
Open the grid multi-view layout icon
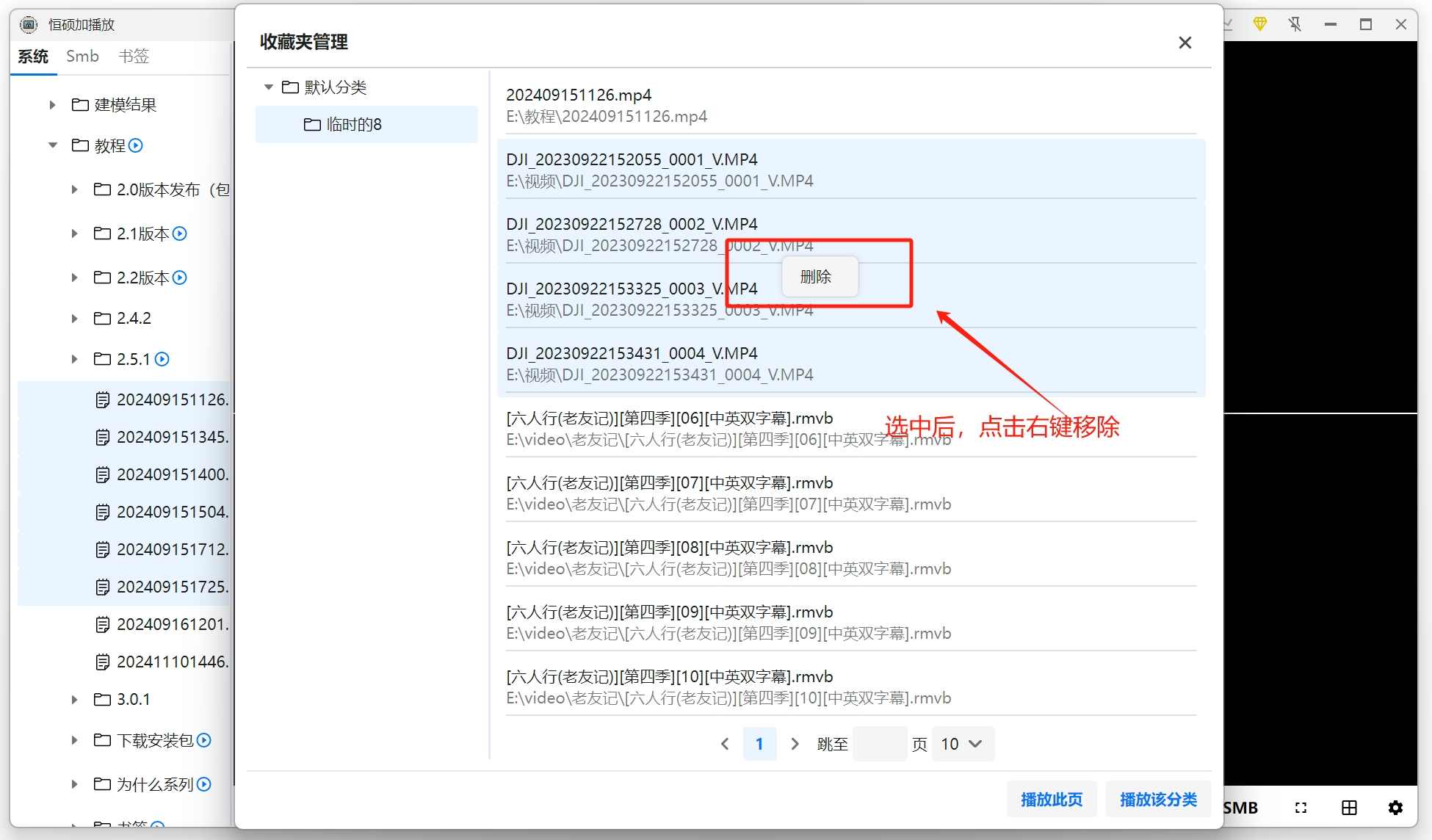point(1349,808)
